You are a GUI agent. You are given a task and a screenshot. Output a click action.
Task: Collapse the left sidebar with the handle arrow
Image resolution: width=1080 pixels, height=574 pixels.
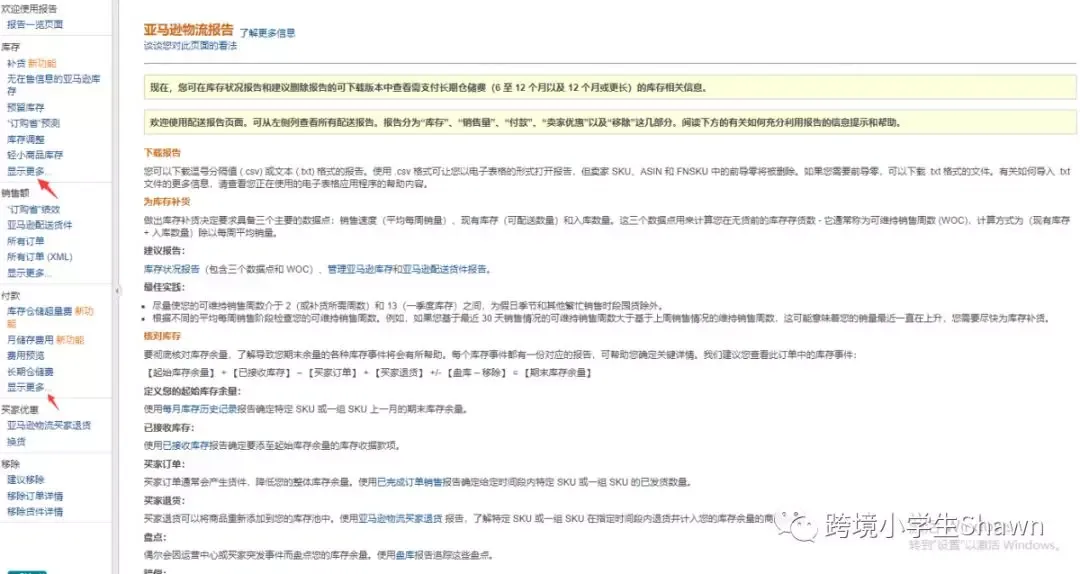pyautogui.click(x=116, y=291)
